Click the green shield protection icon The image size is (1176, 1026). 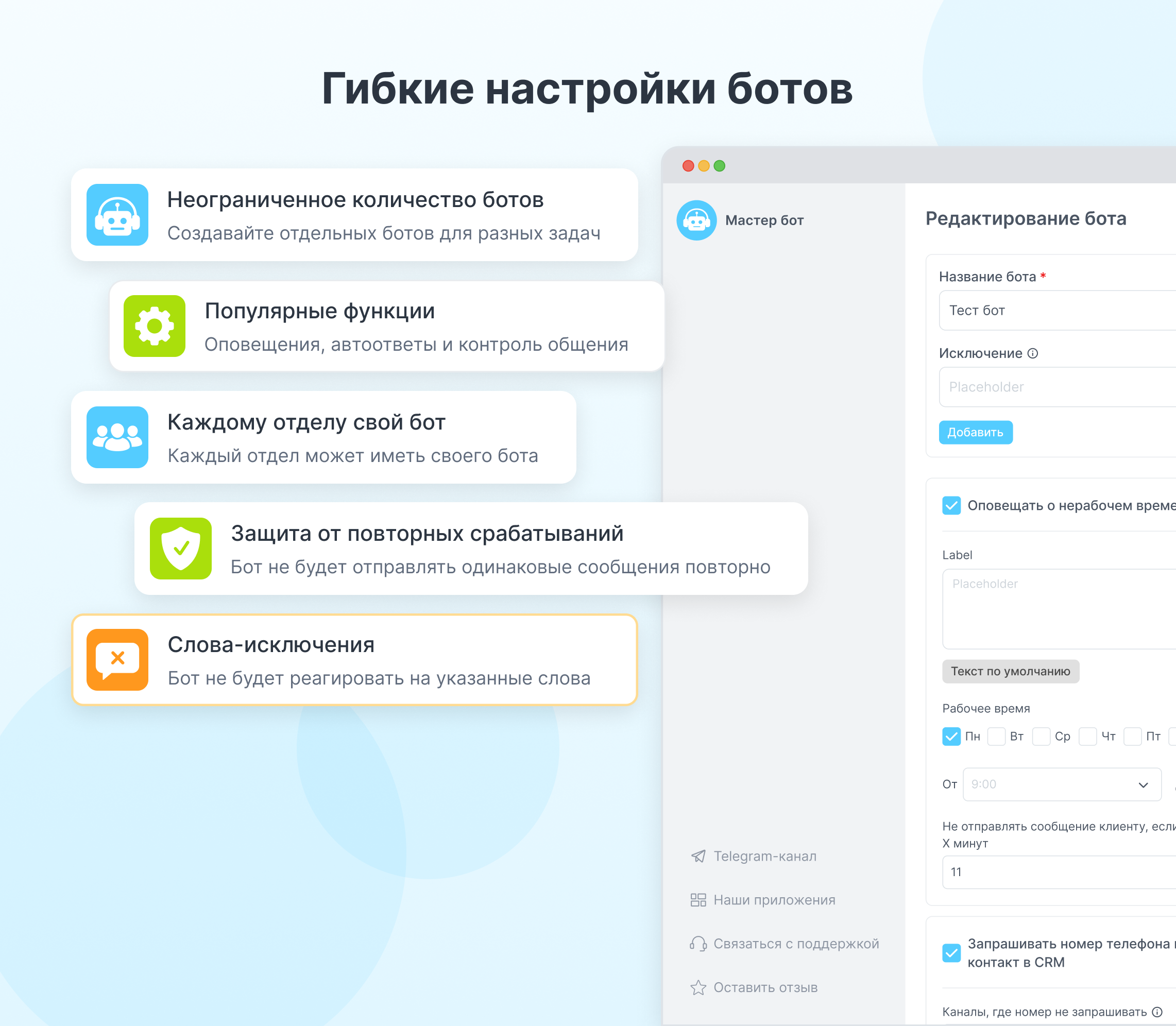coord(181,549)
